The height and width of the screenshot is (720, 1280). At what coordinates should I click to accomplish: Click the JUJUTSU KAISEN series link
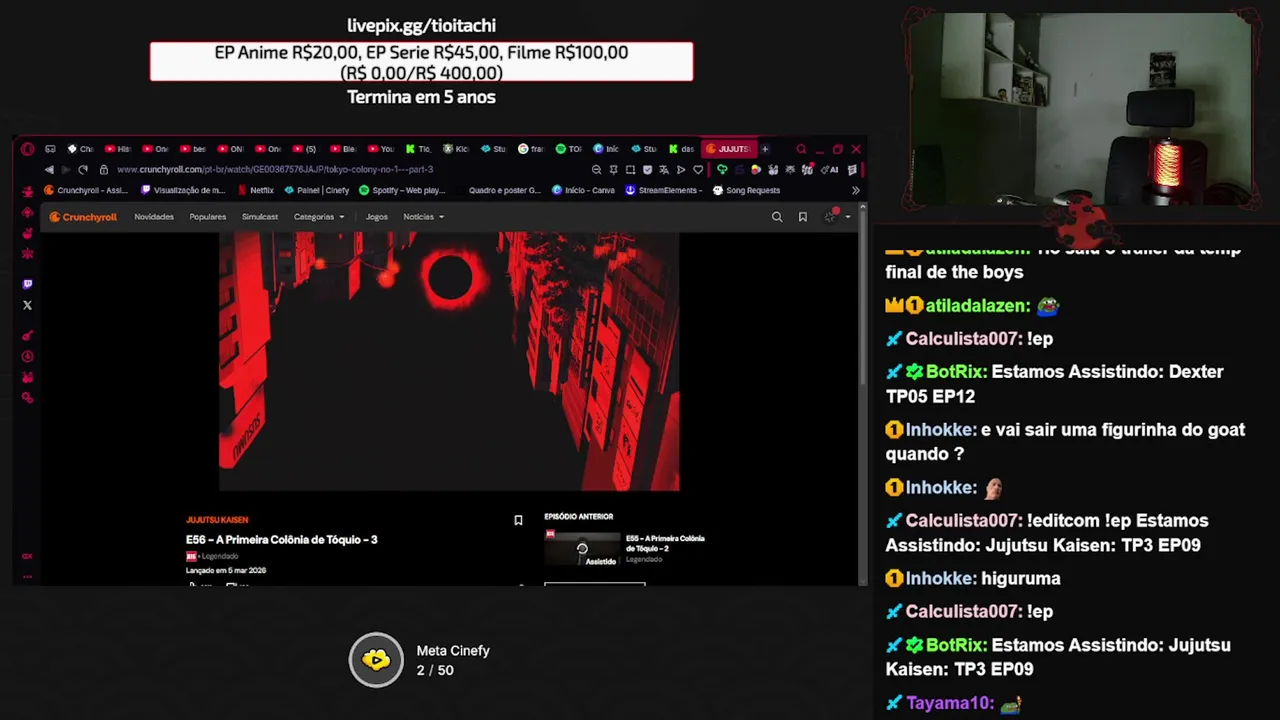[x=217, y=520]
